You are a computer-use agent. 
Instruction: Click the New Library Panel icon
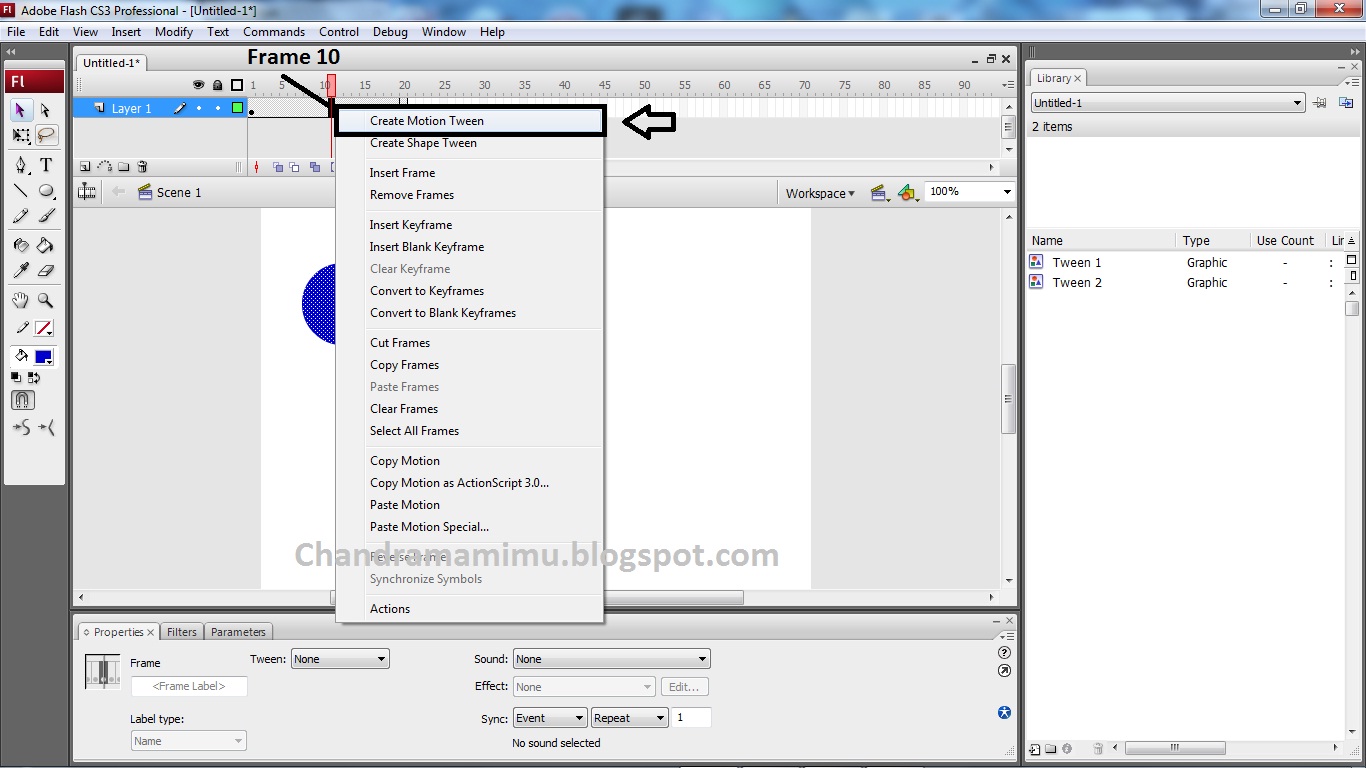click(x=1346, y=102)
